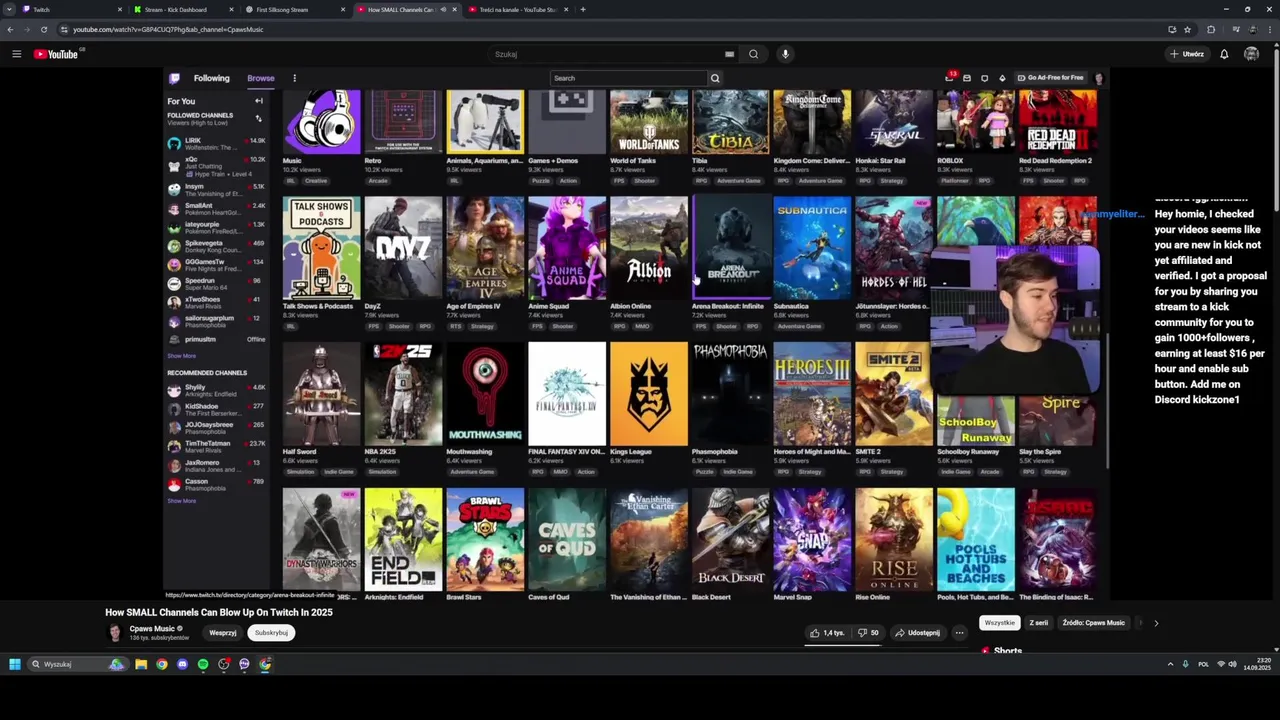This screenshot has width=1280, height=720.
Task: Click the Cpaws Music channel avatar
Action: coord(115,633)
